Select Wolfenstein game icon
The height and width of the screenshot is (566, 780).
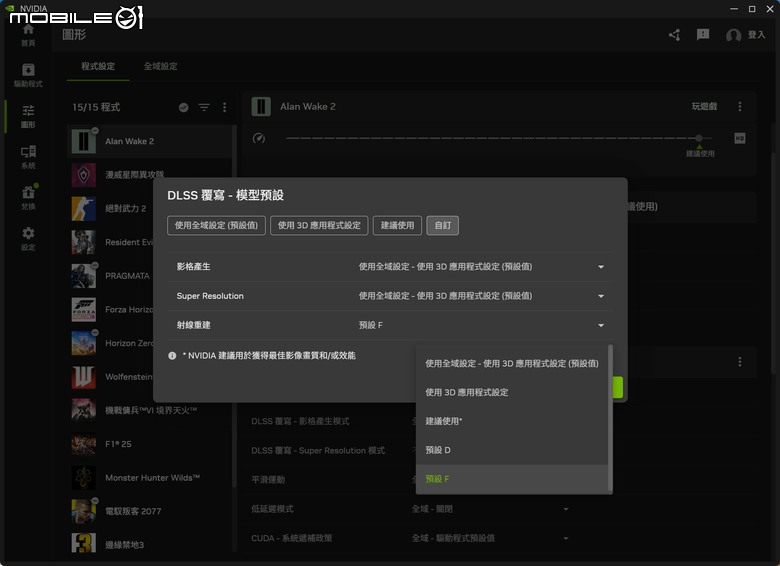click(x=84, y=377)
